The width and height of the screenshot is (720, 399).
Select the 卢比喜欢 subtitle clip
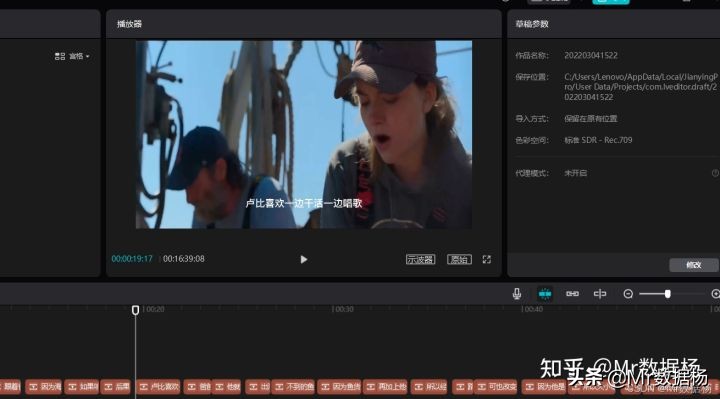click(159, 387)
